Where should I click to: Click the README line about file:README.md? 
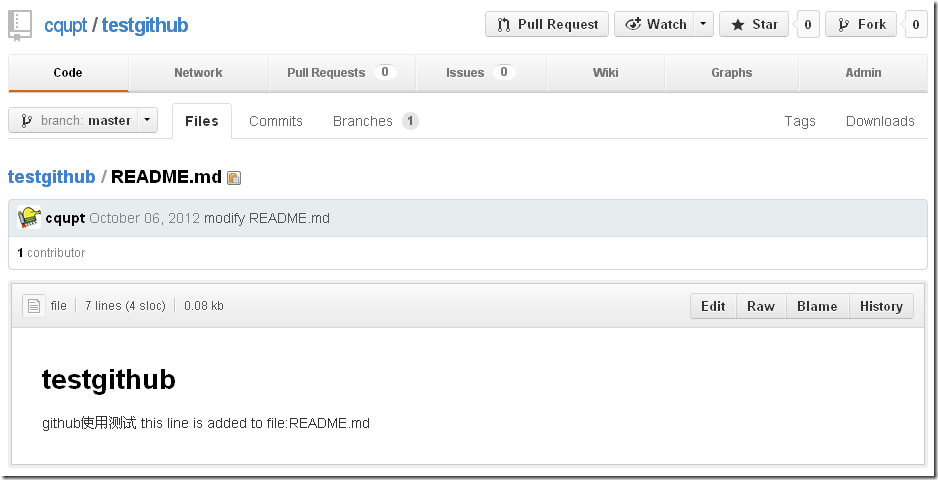(206, 424)
